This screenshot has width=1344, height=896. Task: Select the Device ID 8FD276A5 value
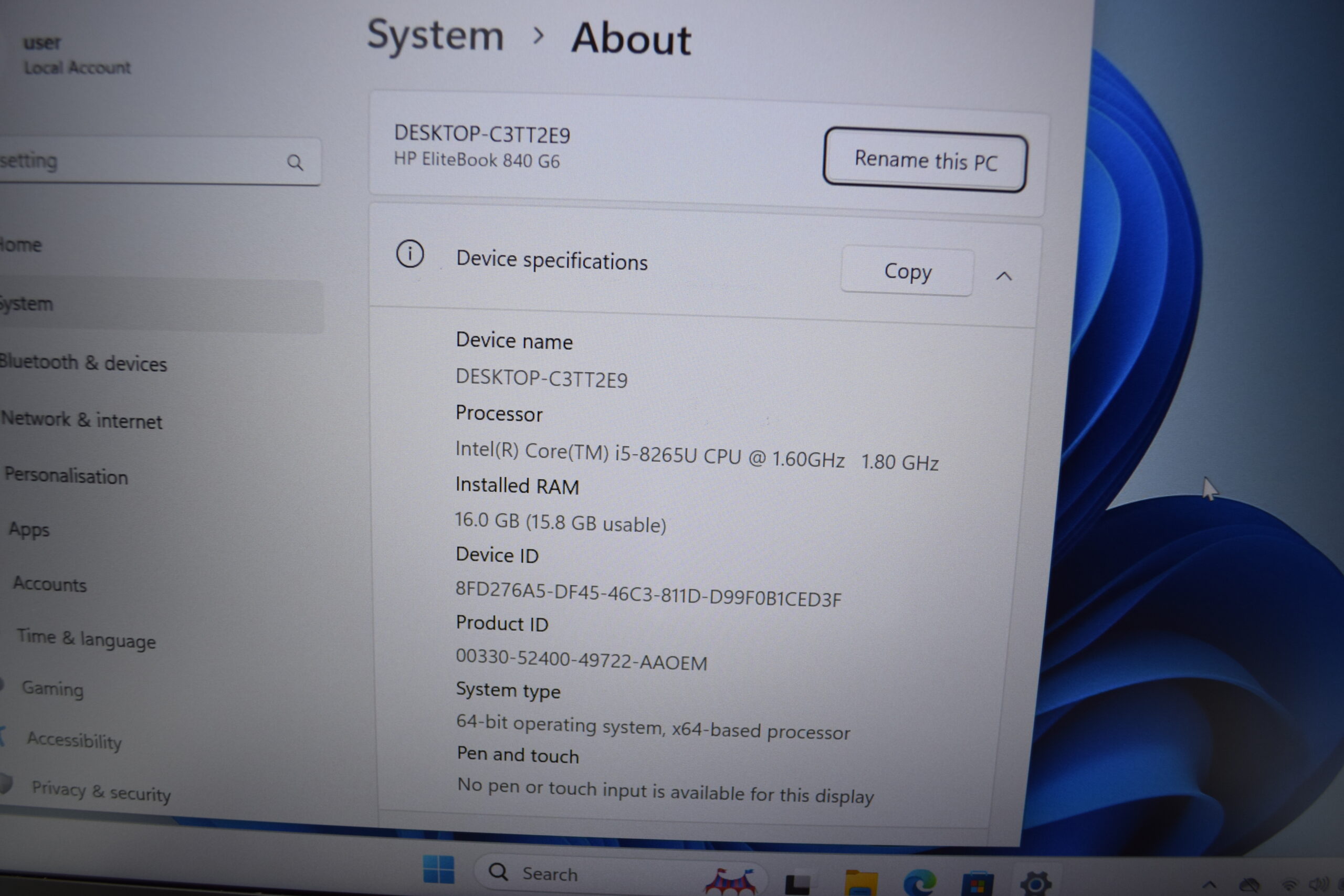(x=648, y=594)
